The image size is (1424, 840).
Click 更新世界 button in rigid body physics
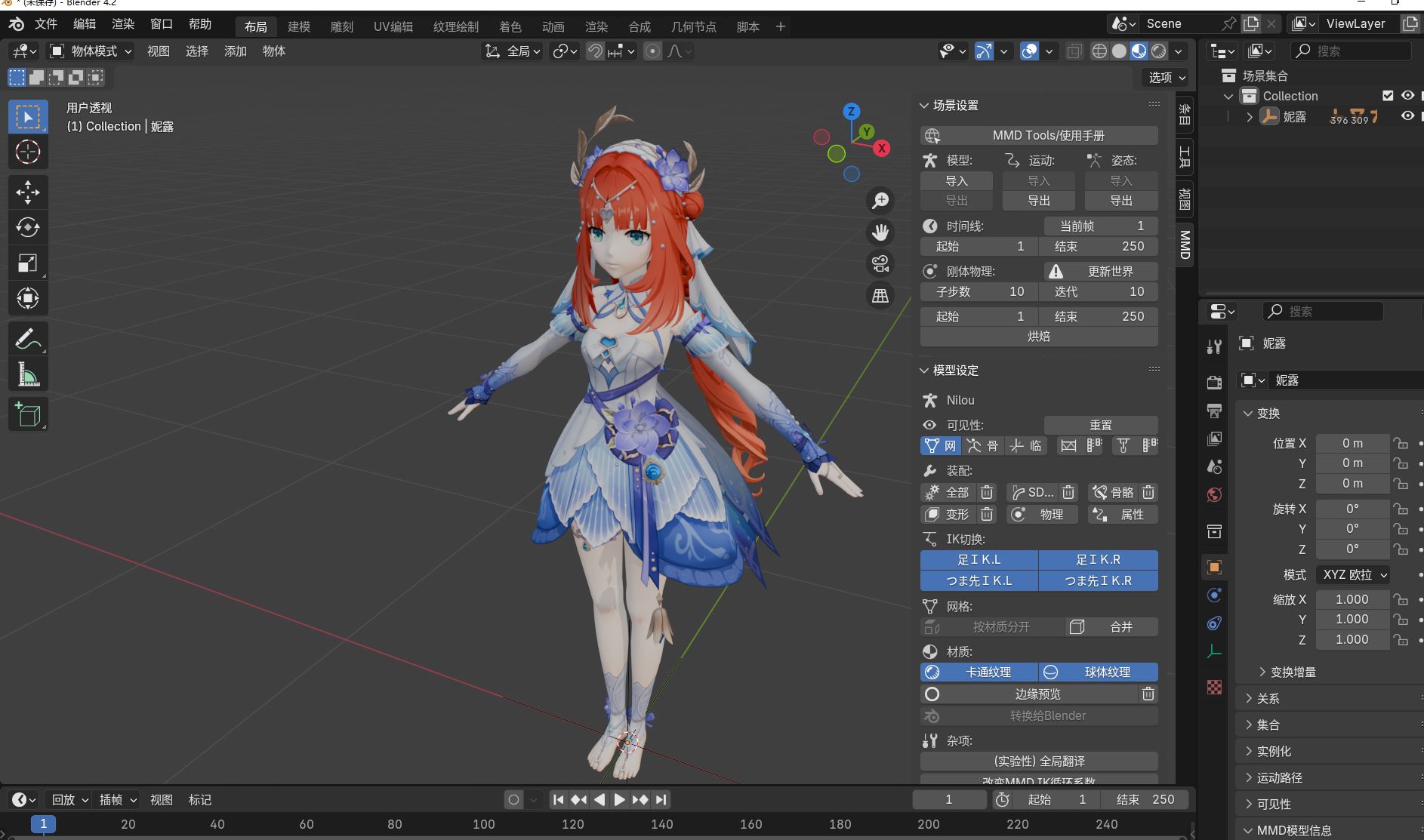point(1101,271)
